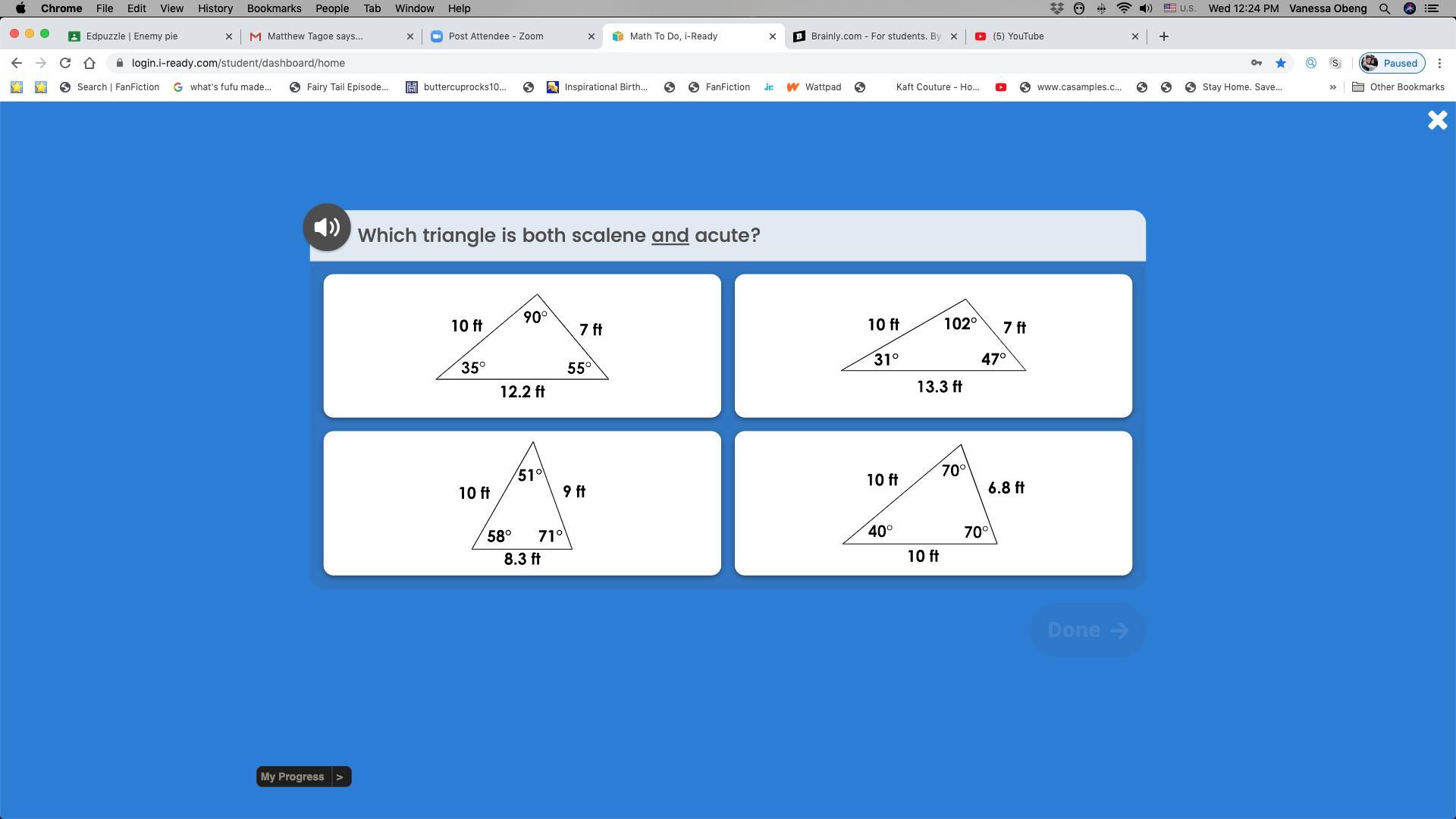Click the Done button
Viewport: 1456px width, 819px height.
pos(1087,630)
